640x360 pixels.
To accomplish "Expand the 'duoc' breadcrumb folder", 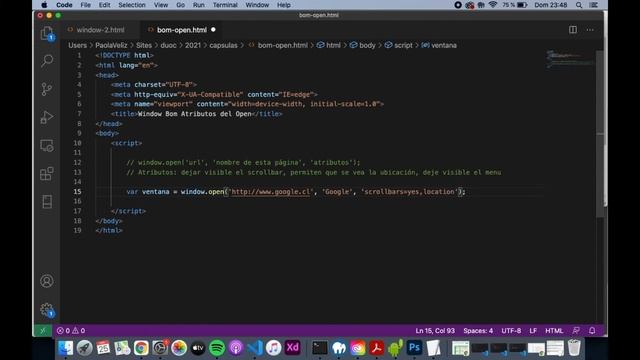I will (x=168, y=45).
